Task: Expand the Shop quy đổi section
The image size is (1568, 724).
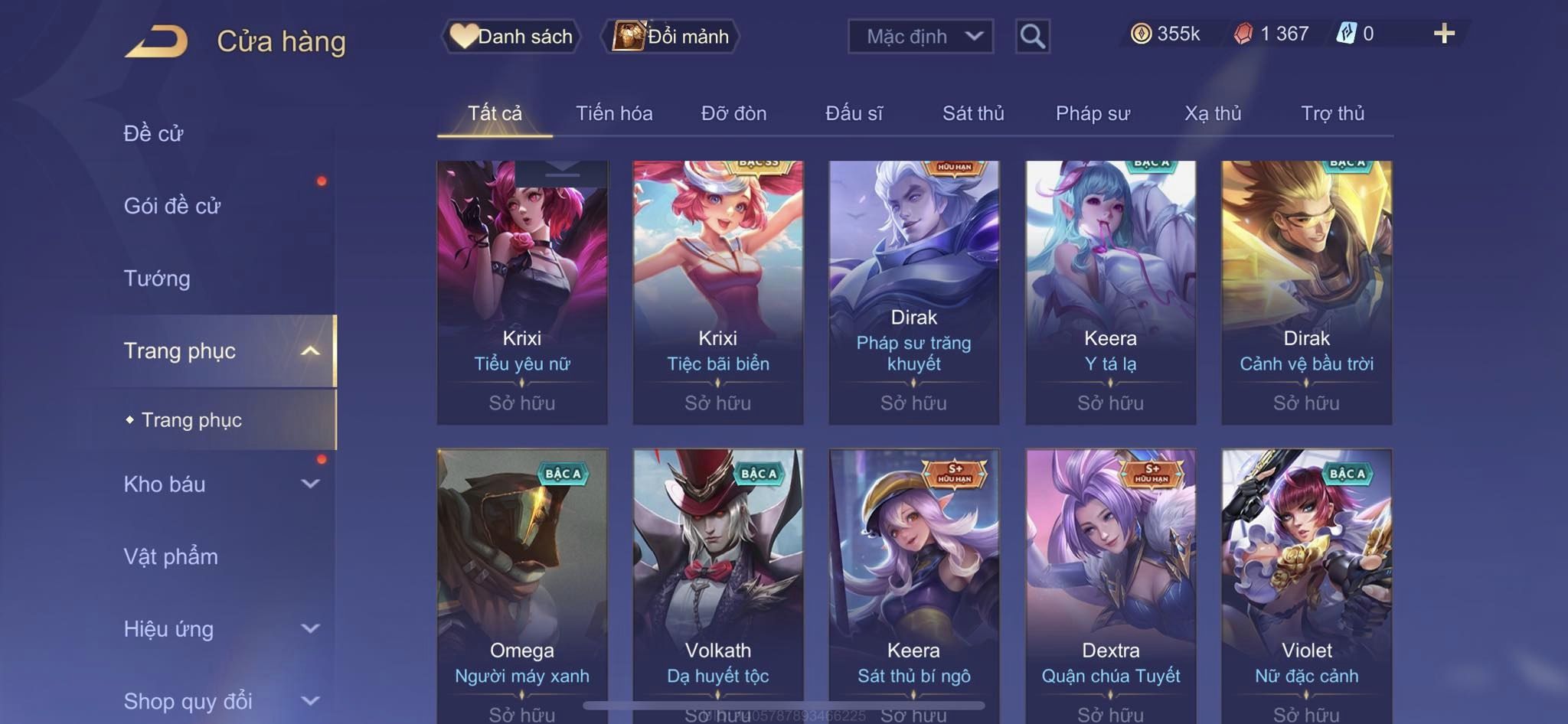Action: click(310, 701)
